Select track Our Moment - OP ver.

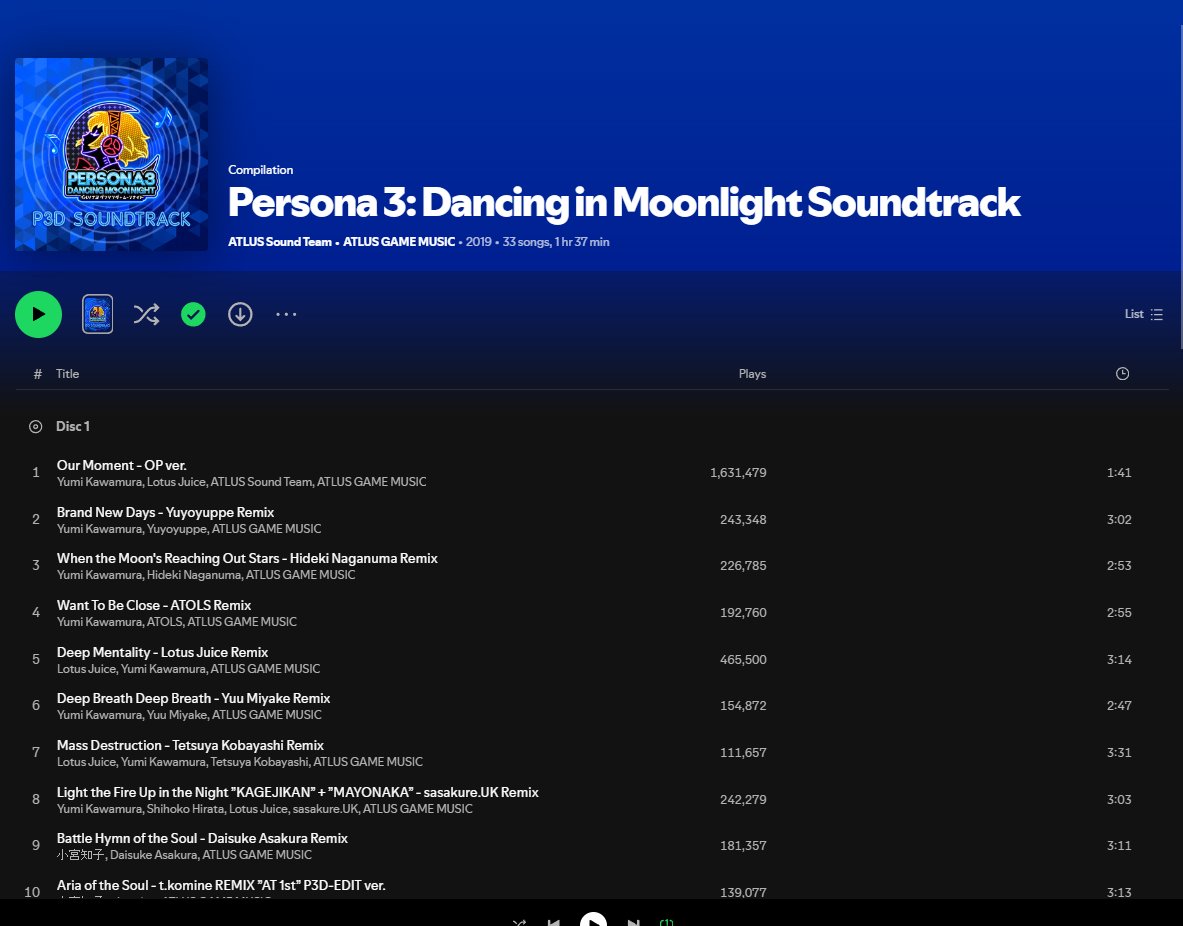pyautogui.click(x=121, y=466)
